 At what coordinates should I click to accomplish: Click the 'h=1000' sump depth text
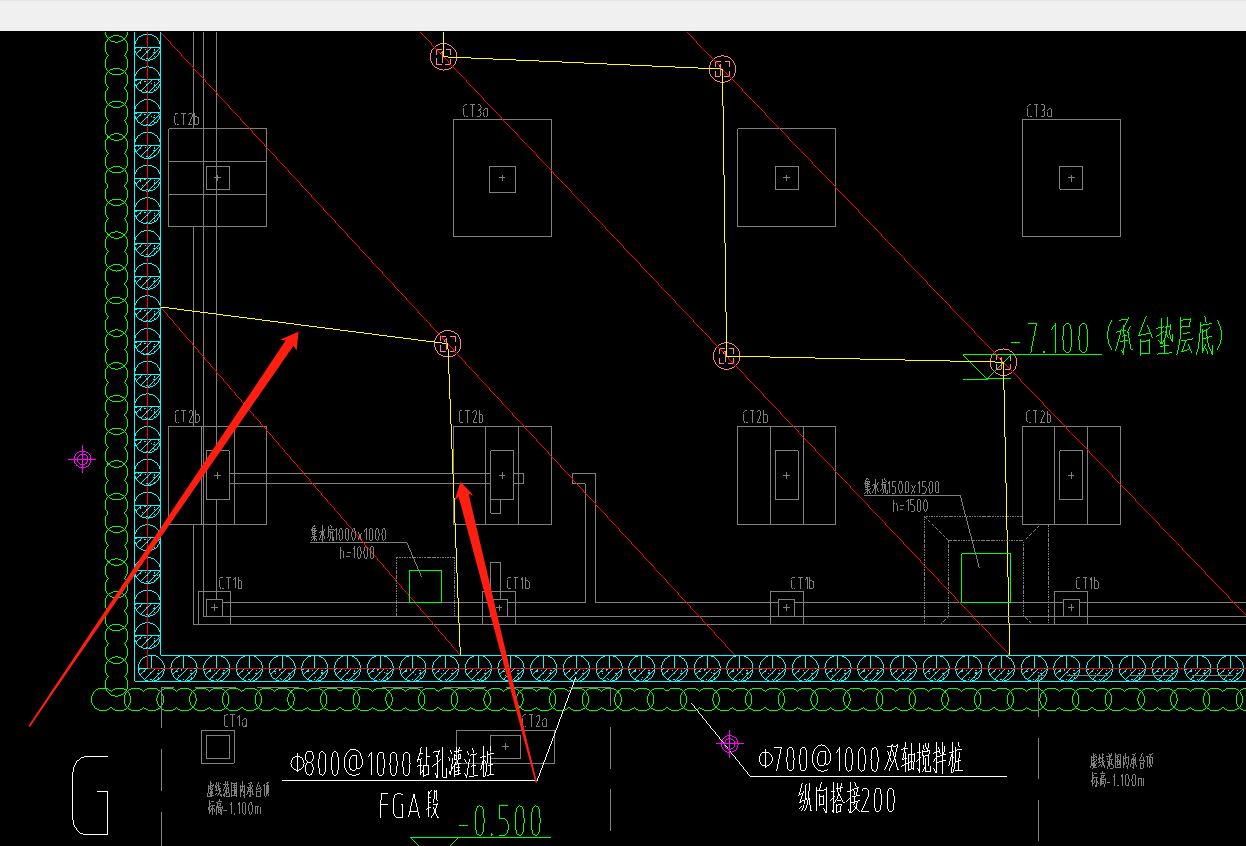pos(357,553)
